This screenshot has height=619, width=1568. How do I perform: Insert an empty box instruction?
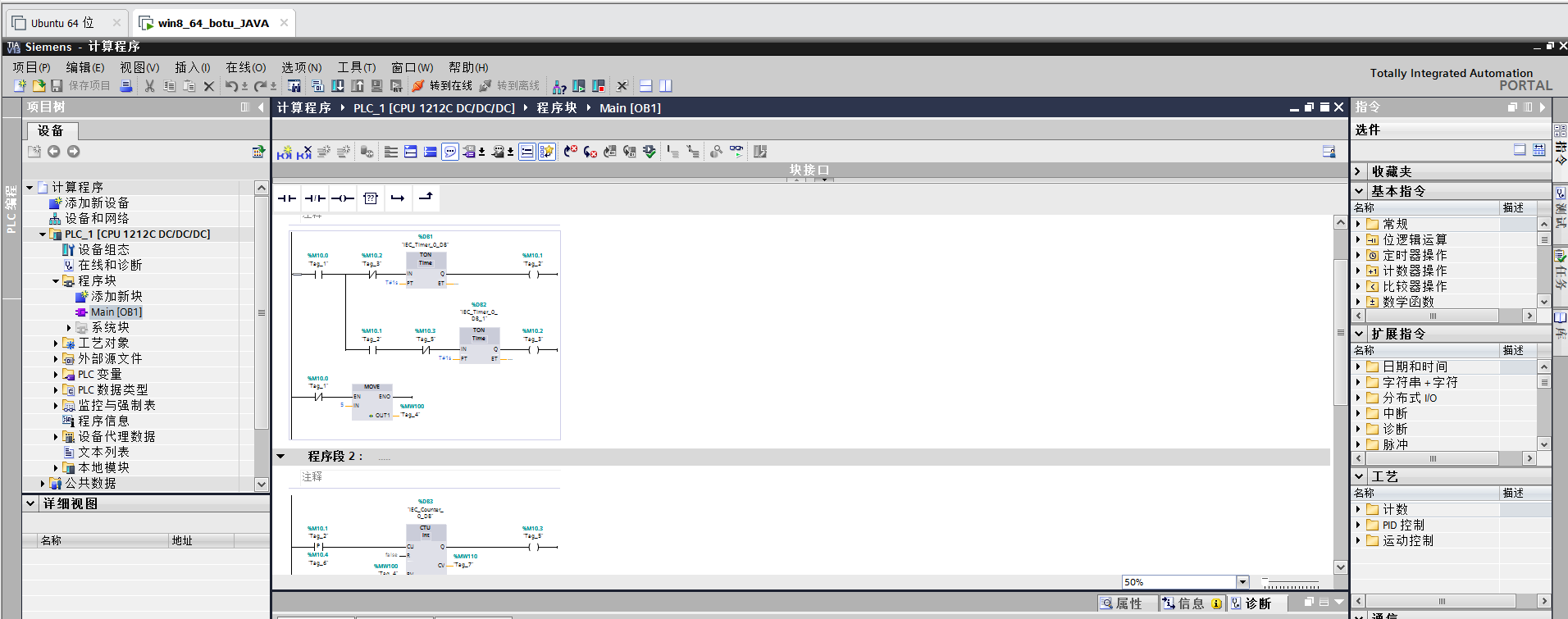(x=371, y=198)
